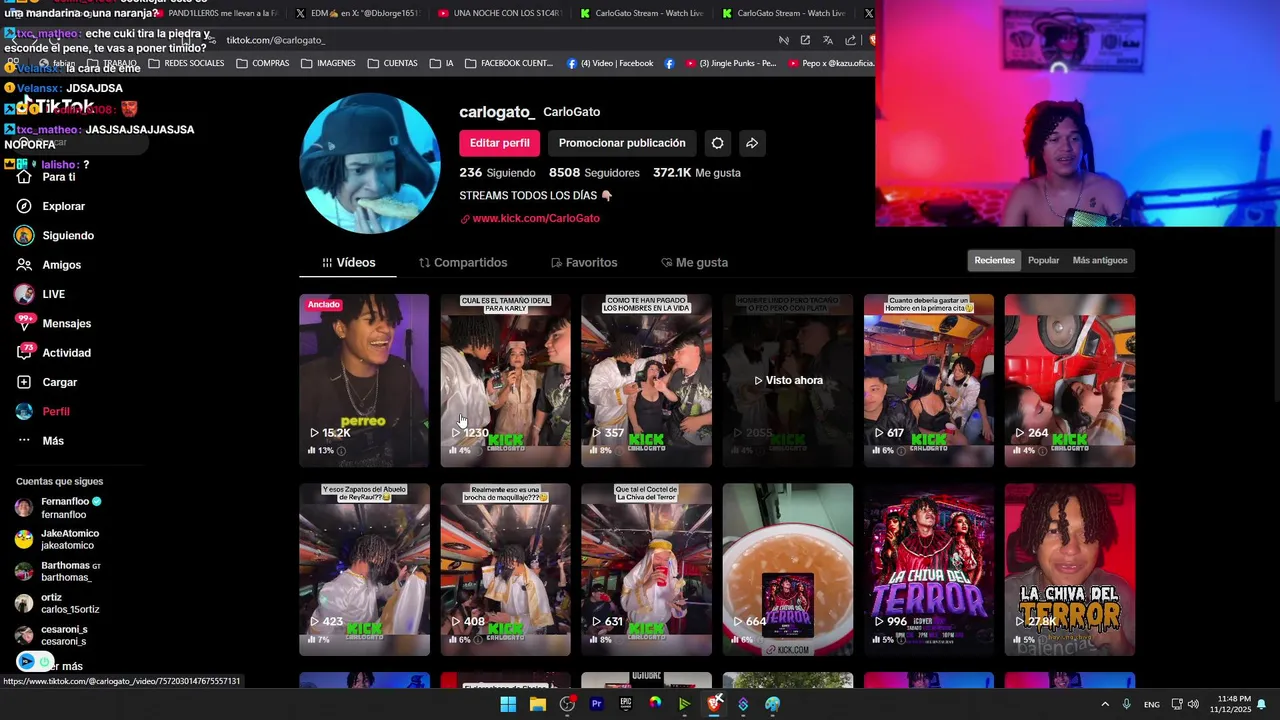Image resolution: width=1280 pixels, height=720 pixels.
Task: Open video 'brocha de maquillaje'
Action: (x=505, y=570)
